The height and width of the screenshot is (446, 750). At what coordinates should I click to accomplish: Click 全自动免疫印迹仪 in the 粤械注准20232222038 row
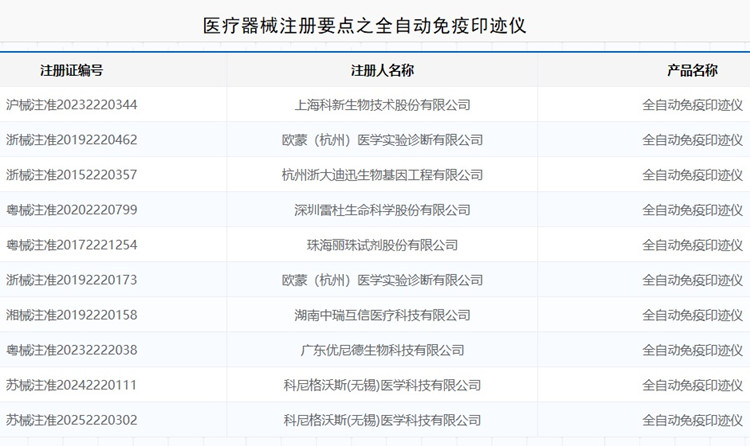point(692,350)
